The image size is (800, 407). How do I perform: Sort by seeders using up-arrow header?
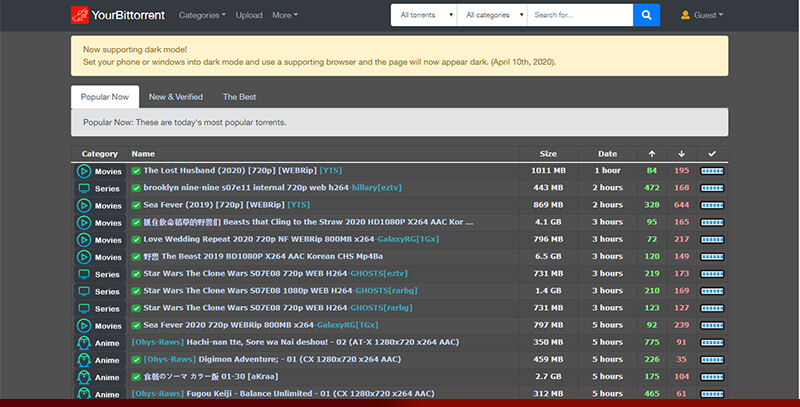click(652, 154)
